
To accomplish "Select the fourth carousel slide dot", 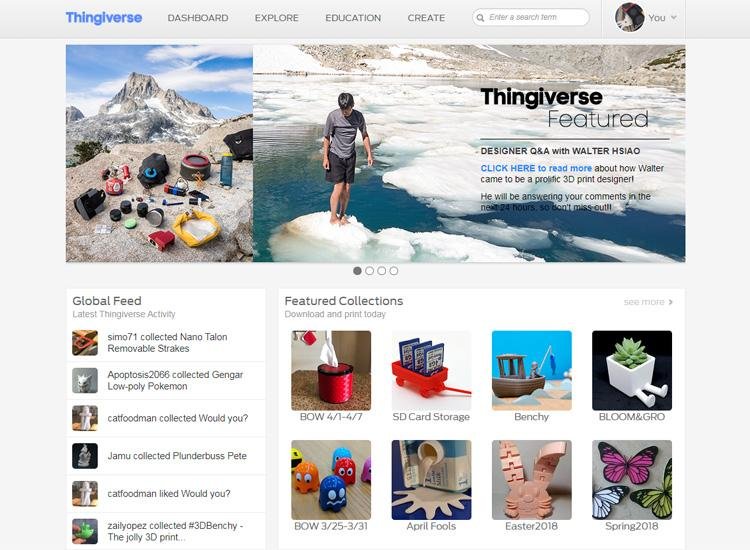I will click(394, 271).
